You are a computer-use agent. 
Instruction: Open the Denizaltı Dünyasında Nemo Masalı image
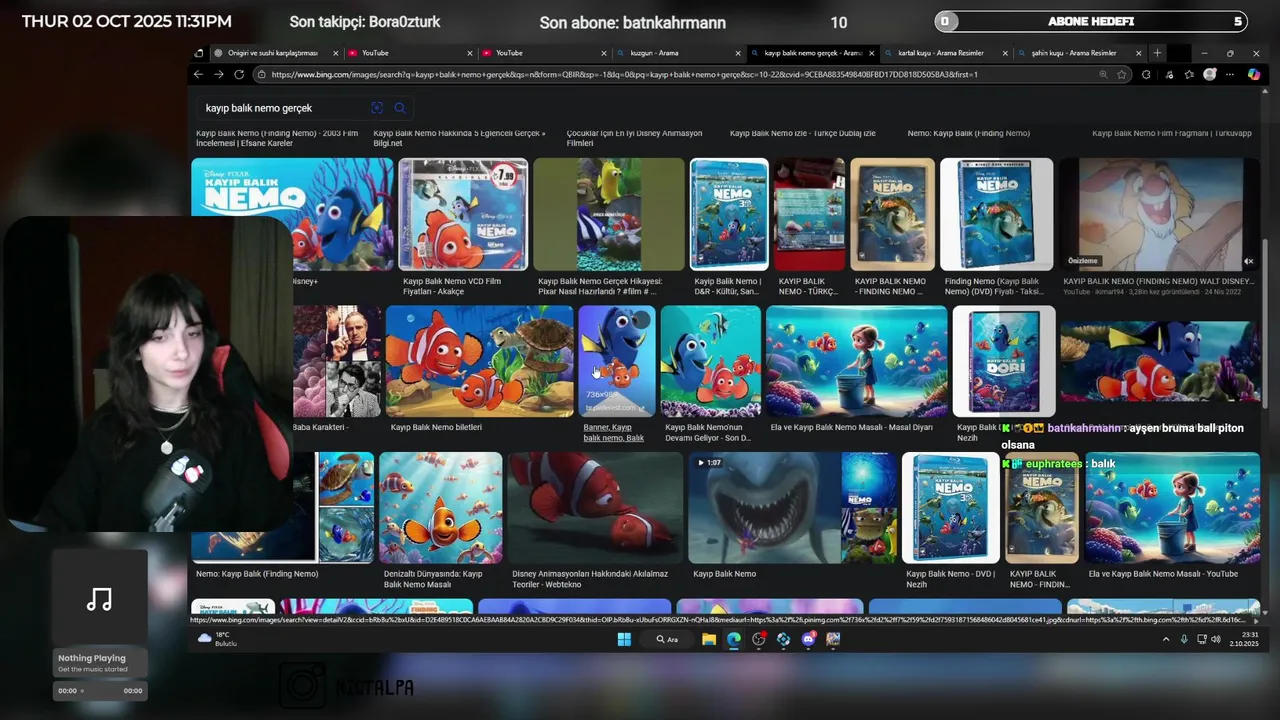[x=441, y=508]
